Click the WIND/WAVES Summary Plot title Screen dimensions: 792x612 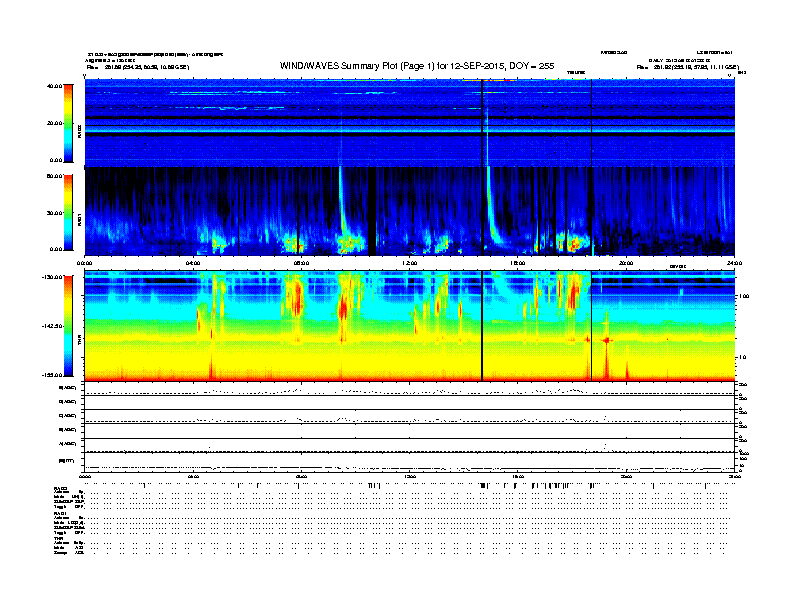click(x=417, y=66)
